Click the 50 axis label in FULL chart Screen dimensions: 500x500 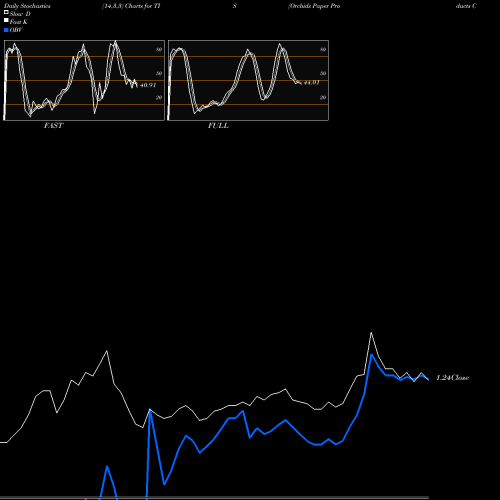323,73
